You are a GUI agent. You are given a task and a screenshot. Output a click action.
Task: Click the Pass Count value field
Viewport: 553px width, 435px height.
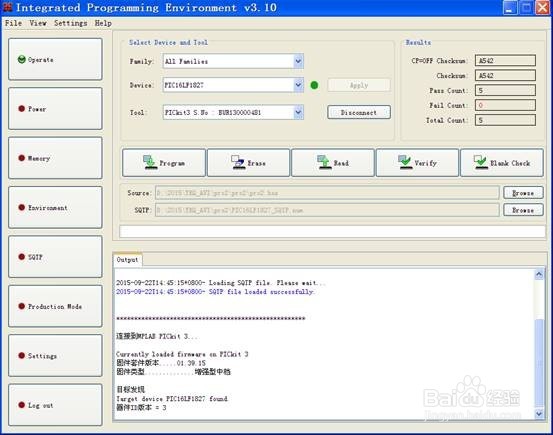coord(505,90)
